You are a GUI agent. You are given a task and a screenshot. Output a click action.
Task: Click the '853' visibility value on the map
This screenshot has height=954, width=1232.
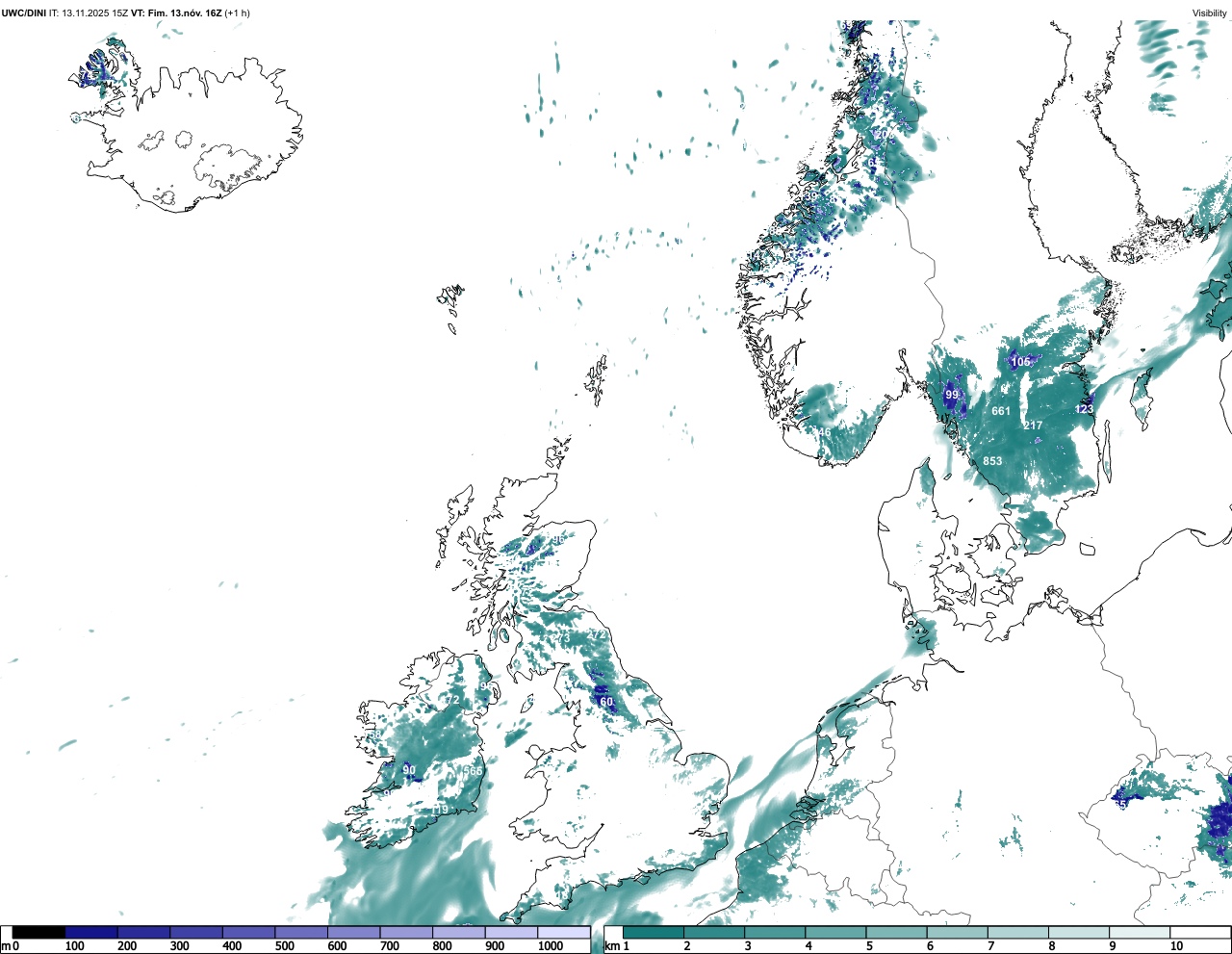pyautogui.click(x=992, y=461)
